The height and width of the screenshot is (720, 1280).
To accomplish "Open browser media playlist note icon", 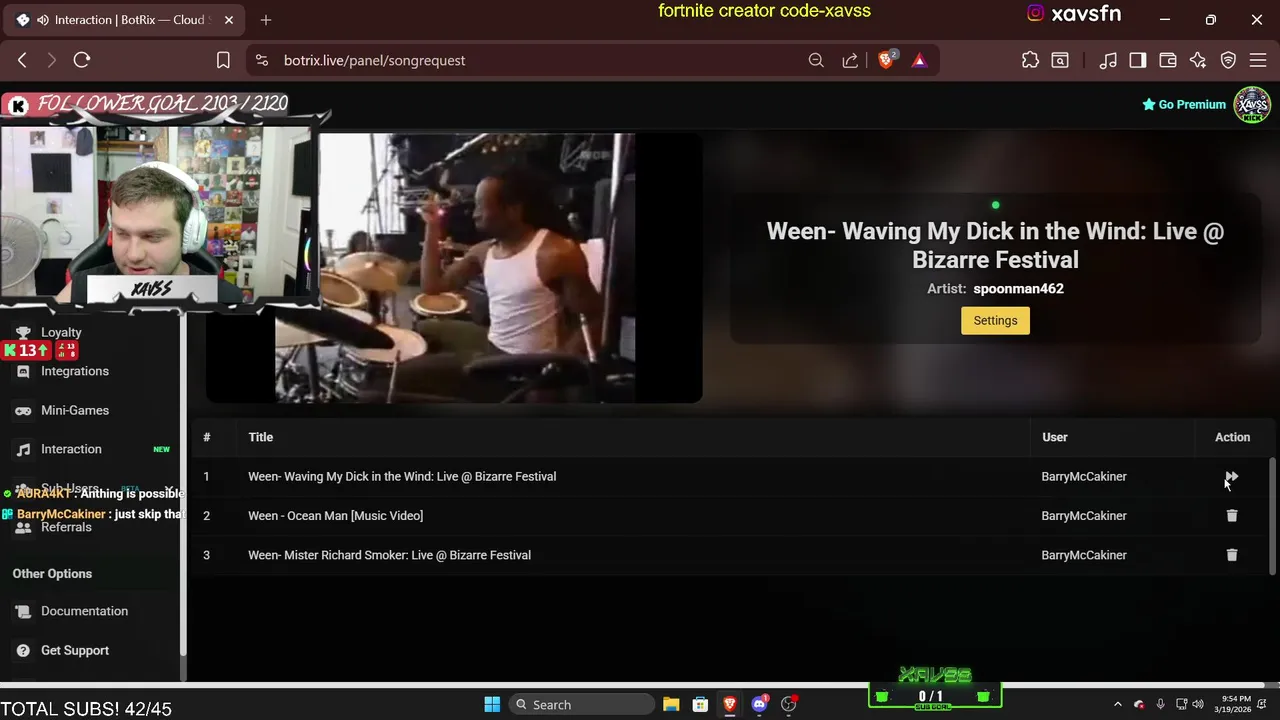I will click(1108, 60).
